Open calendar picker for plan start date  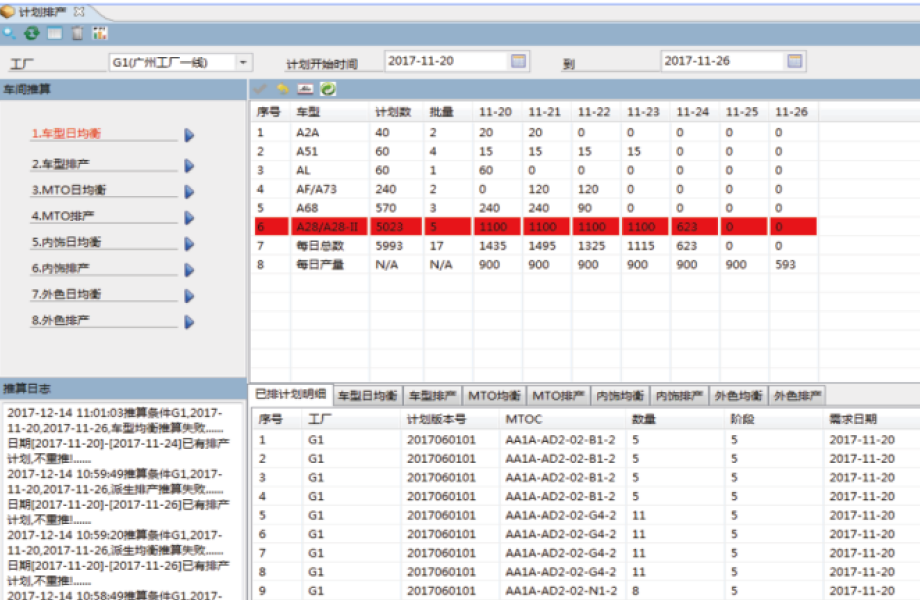(x=518, y=61)
